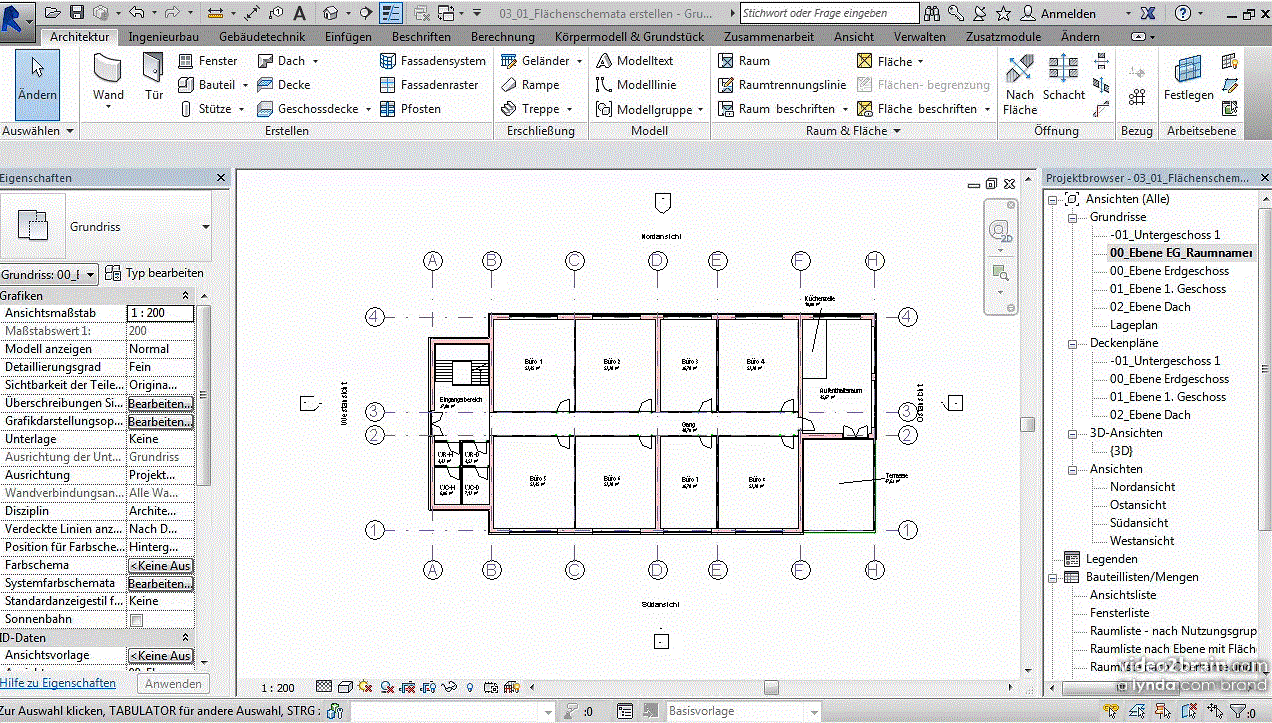Viewport: 1272px width, 723px height.
Task: Switch to the Ansicht ribbon tab
Action: click(x=853, y=37)
